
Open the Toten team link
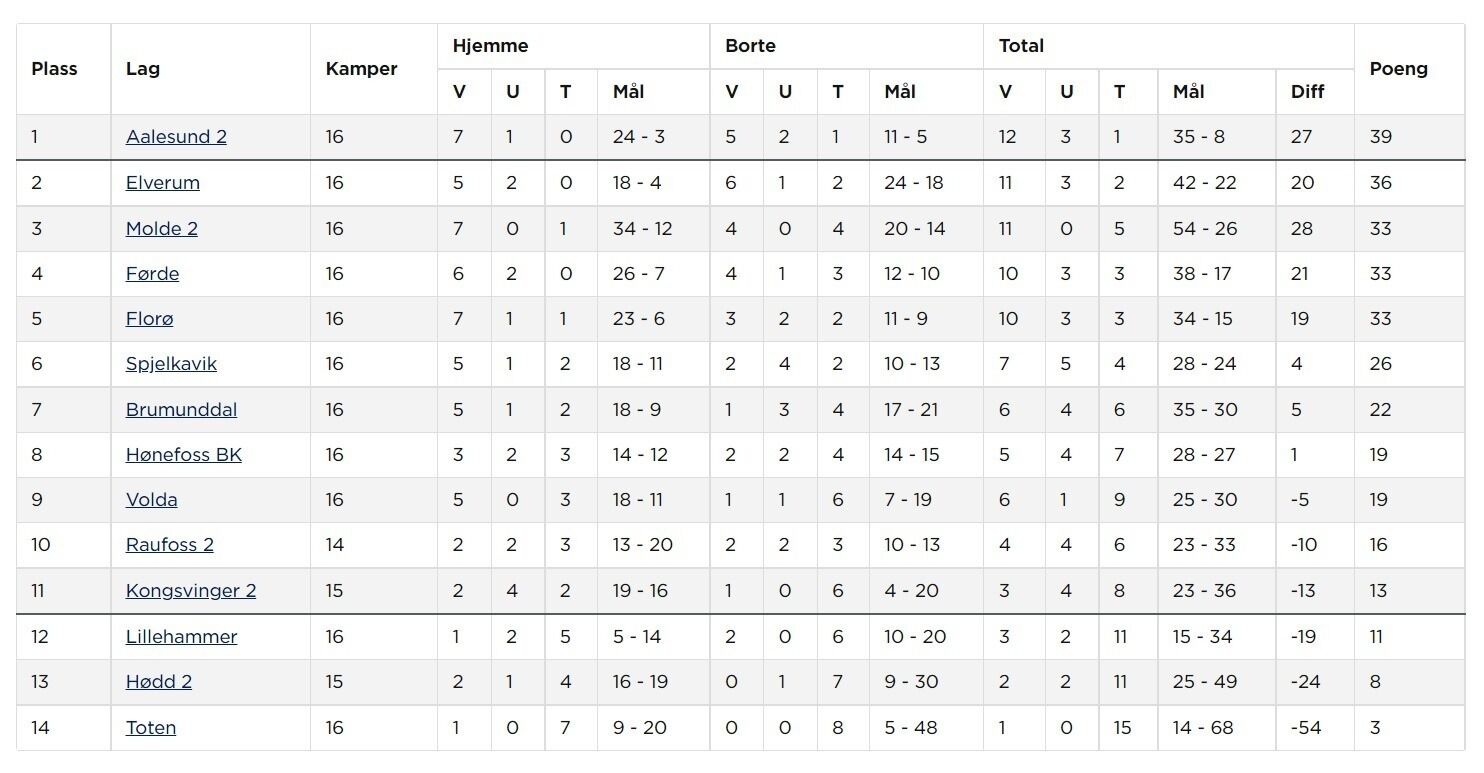pos(151,728)
